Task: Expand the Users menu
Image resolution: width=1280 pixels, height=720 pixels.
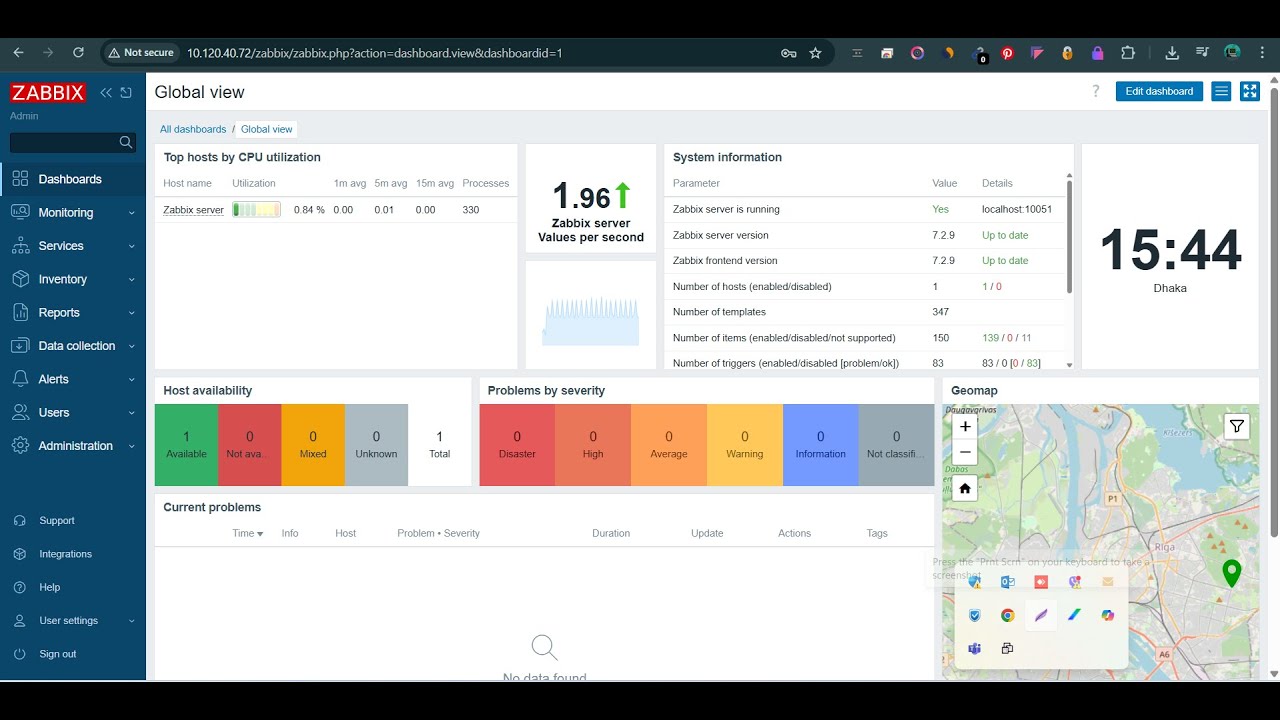Action: (73, 413)
